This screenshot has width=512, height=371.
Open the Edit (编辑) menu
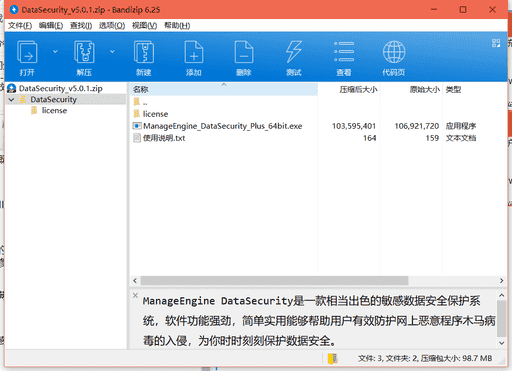point(51,26)
